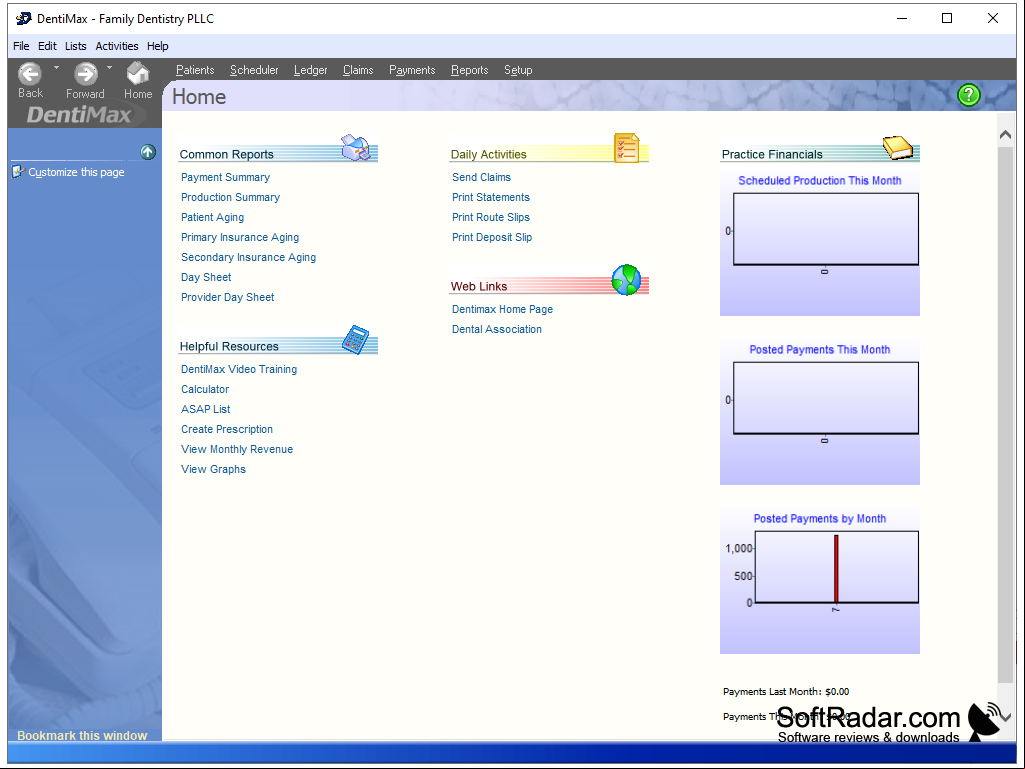This screenshot has height=769, width=1025.
Task: Click Customize this page link
Action: [x=76, y=172]
